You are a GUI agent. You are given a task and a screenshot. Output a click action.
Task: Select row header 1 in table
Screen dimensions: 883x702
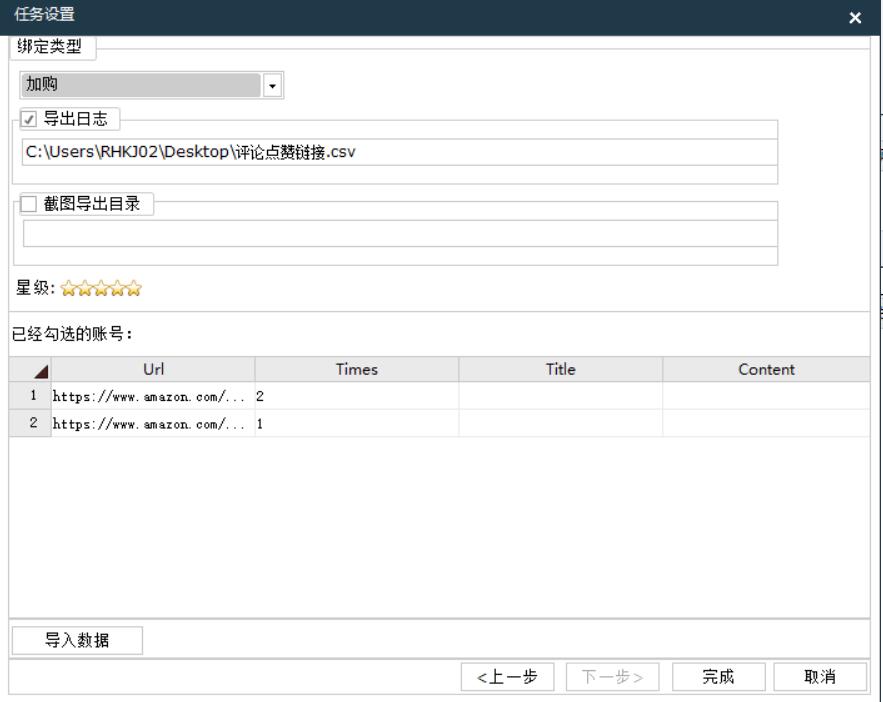click(x=30, y=396)
